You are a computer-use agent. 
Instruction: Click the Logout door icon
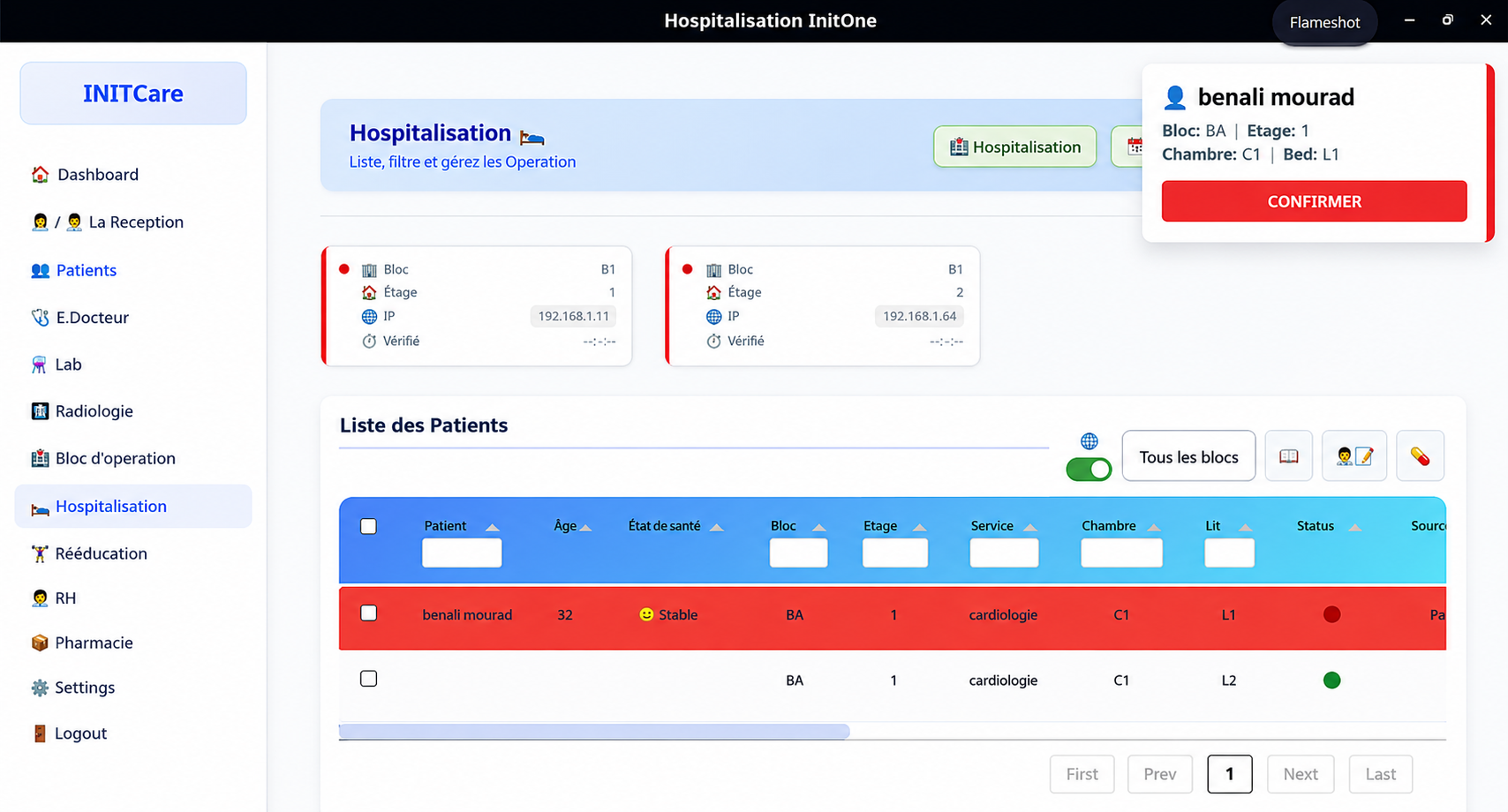40,733
